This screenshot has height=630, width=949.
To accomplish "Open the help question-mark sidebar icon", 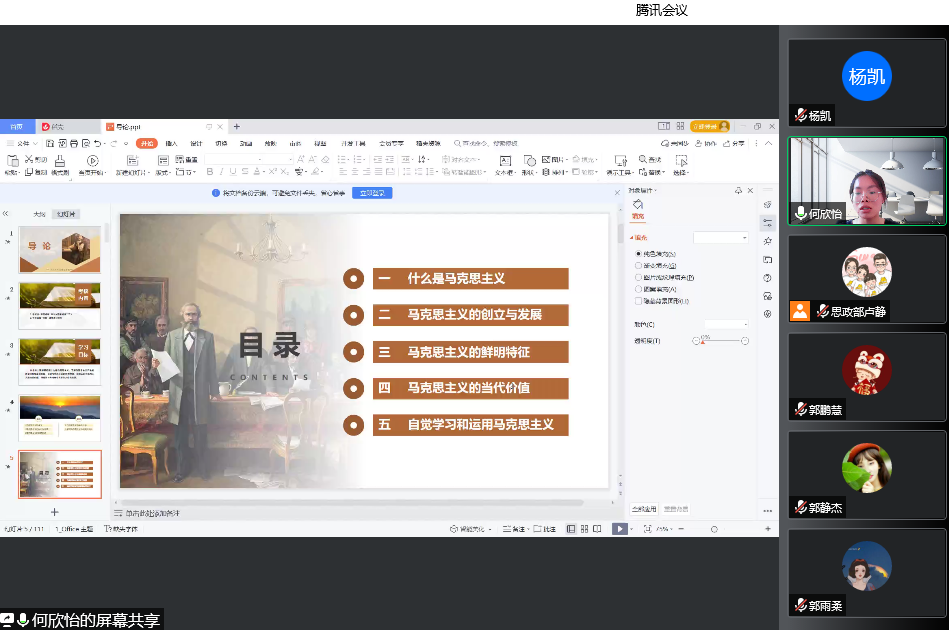I will pos(767,278).
